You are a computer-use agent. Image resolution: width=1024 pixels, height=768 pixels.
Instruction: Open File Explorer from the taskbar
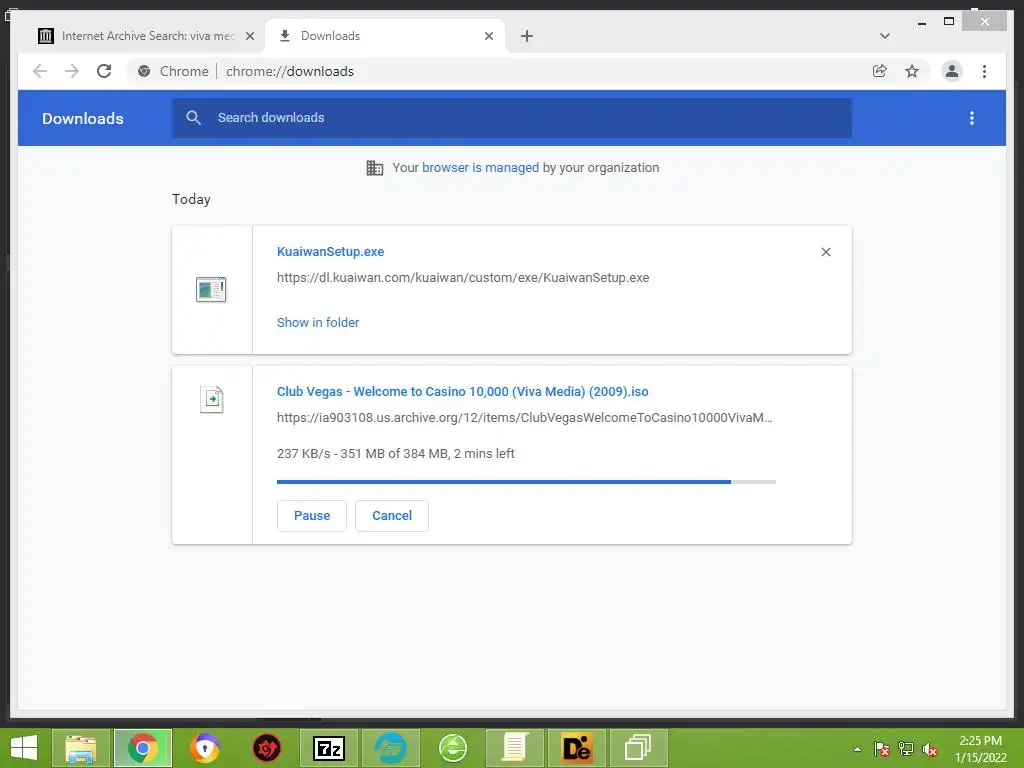tap(80, 748)
